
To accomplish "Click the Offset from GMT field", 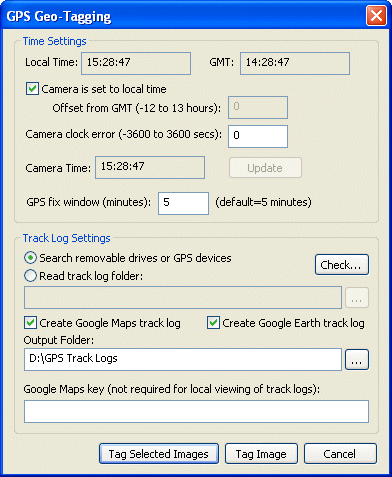I will coord(258,107).
